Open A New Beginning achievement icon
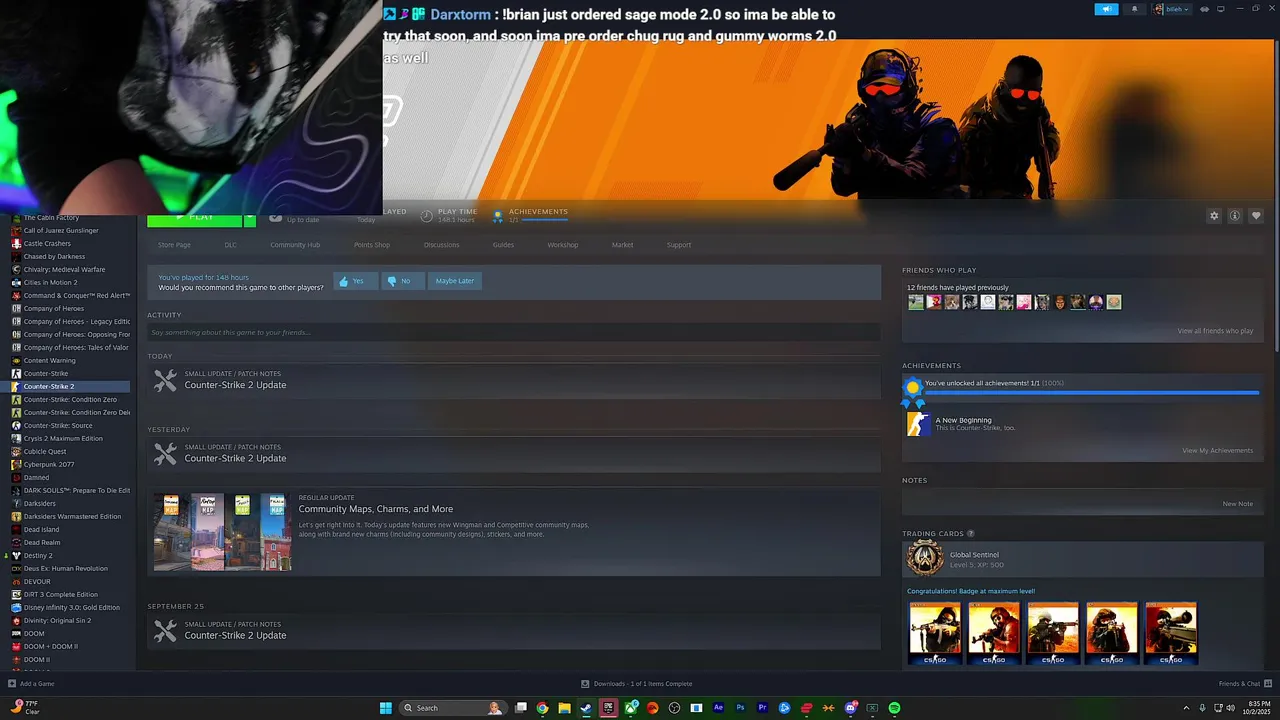This screenshot has width=1280, height=720. (x=918, y=424)
